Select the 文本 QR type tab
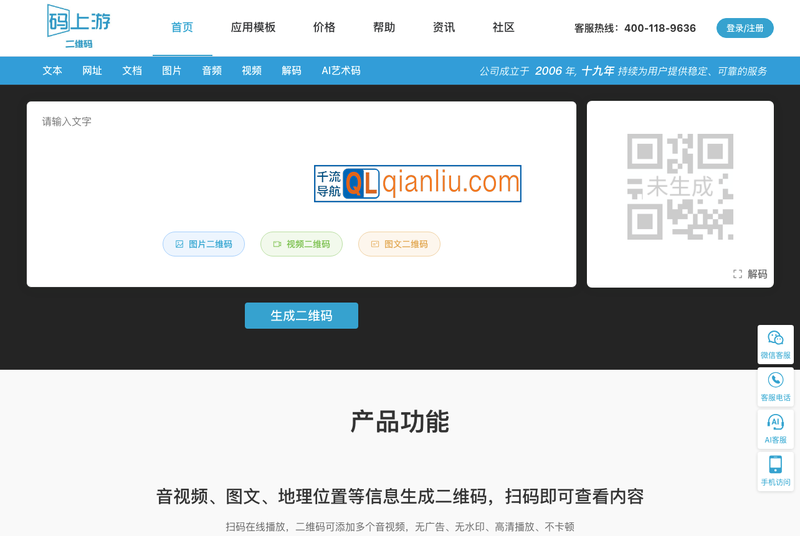Image resolution: width=800 pixels, height=536 pixels. [52, 71]
